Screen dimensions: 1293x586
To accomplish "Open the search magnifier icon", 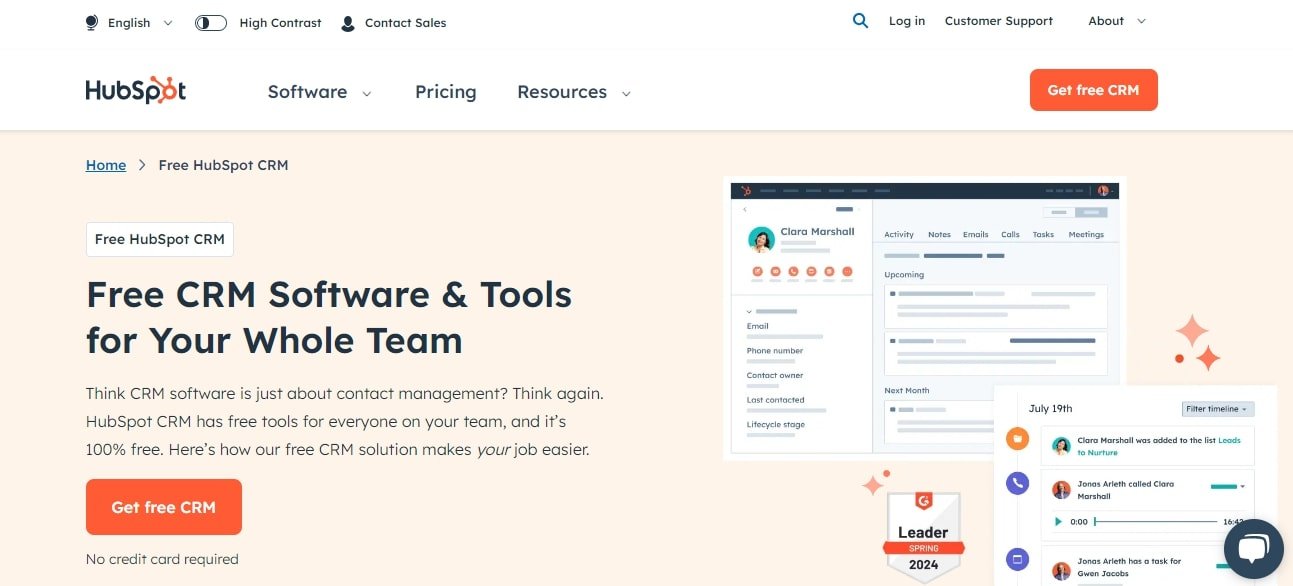I will click(860, 20).
